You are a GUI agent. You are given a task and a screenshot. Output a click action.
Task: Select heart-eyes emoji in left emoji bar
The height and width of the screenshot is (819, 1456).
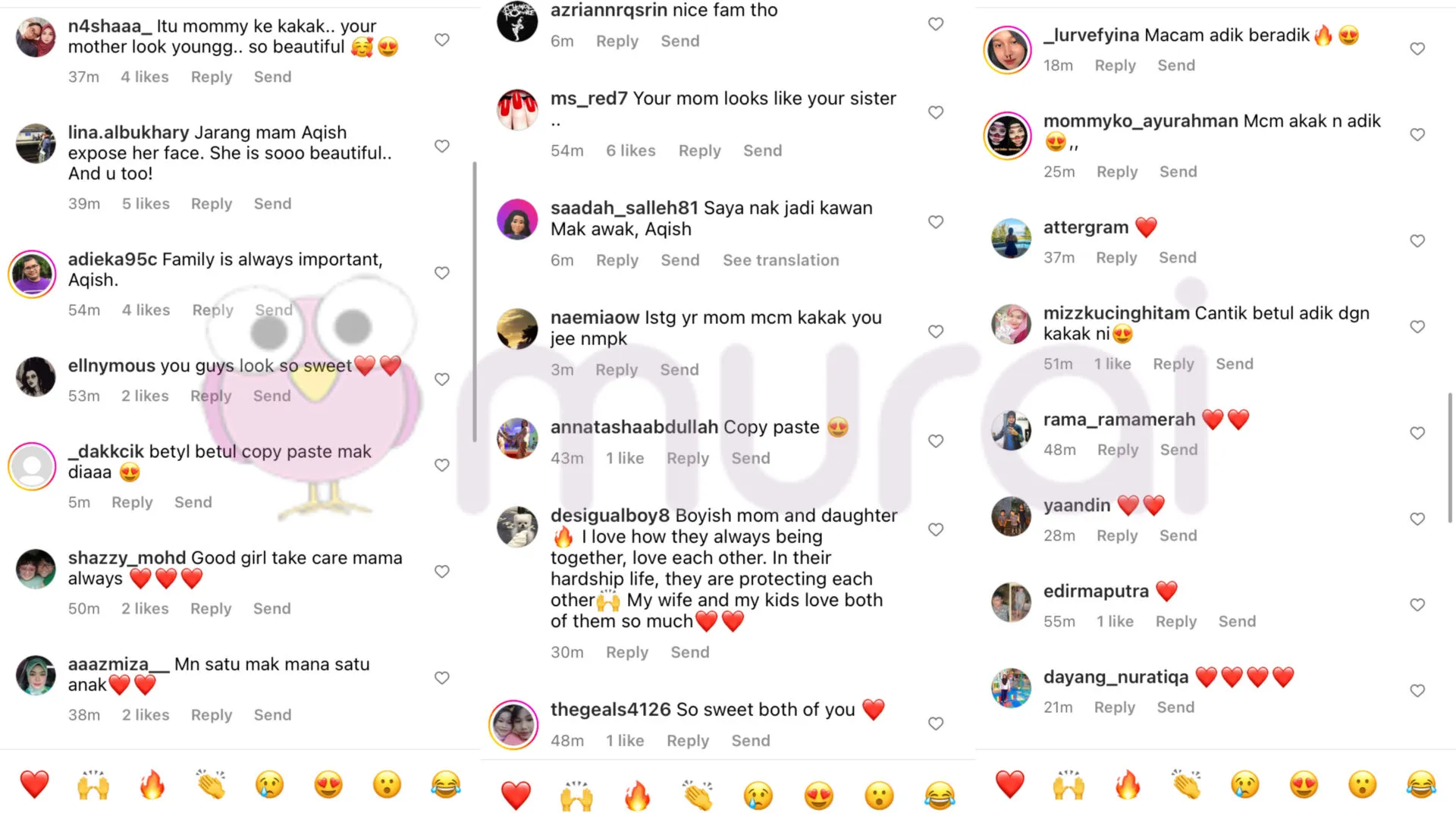point(328,785)
